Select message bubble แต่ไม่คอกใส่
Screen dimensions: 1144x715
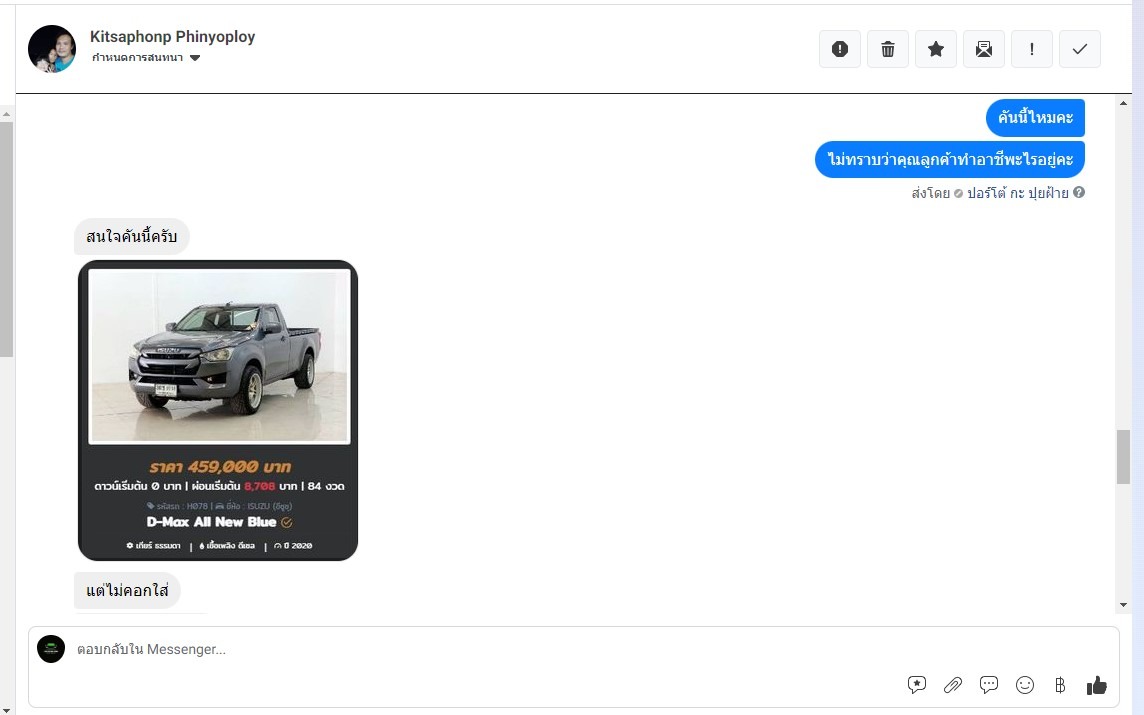127,590
